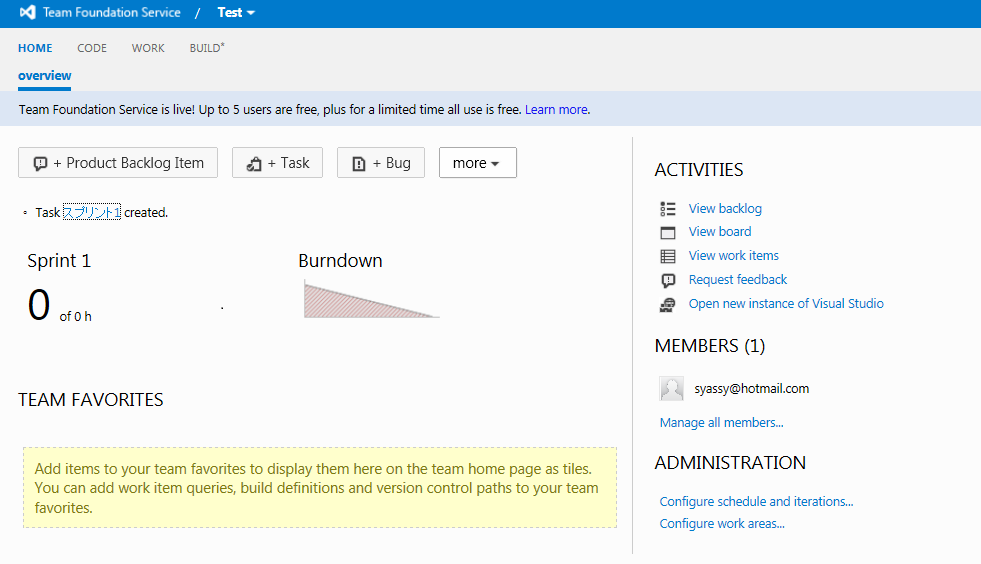Add a new Bug button
The height and width of the screenshot is (564, 981).
380,163
